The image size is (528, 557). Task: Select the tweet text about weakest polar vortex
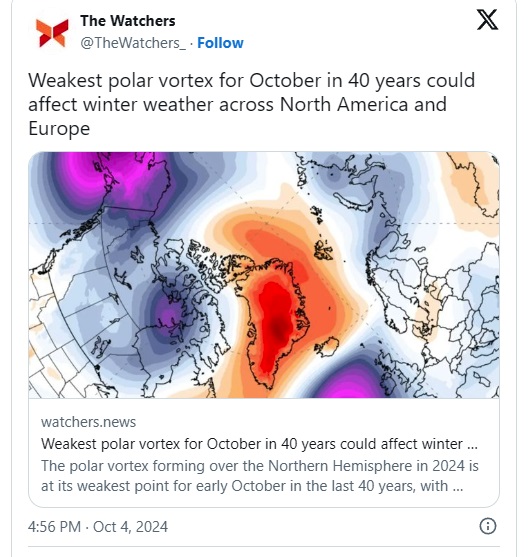pyautogui.click(x=252, y=104)
